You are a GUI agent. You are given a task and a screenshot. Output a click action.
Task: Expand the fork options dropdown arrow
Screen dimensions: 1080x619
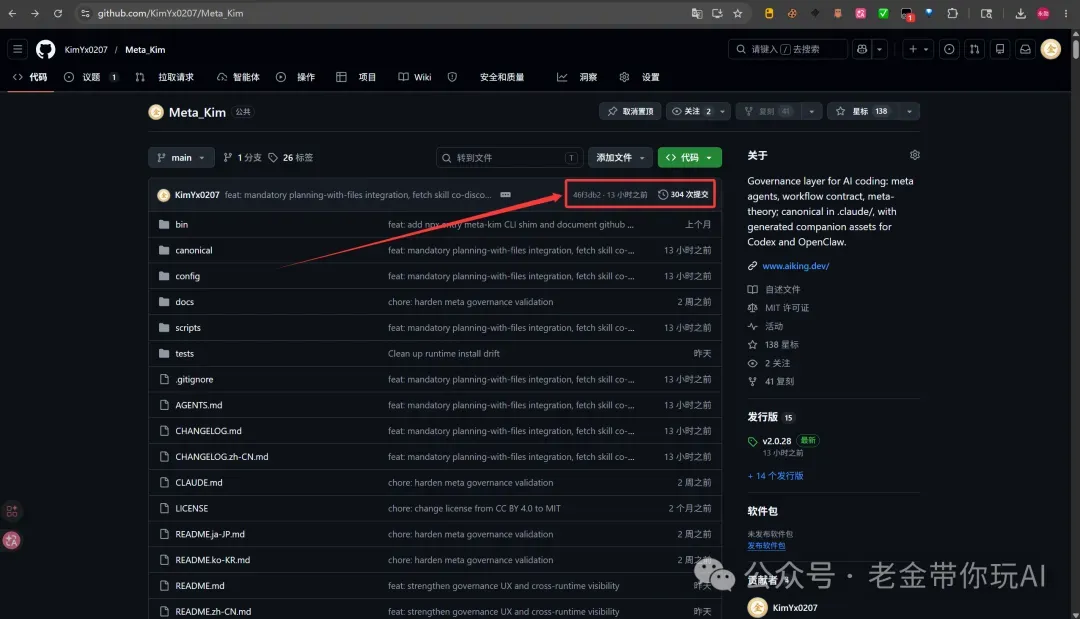[x=811, y=112]
